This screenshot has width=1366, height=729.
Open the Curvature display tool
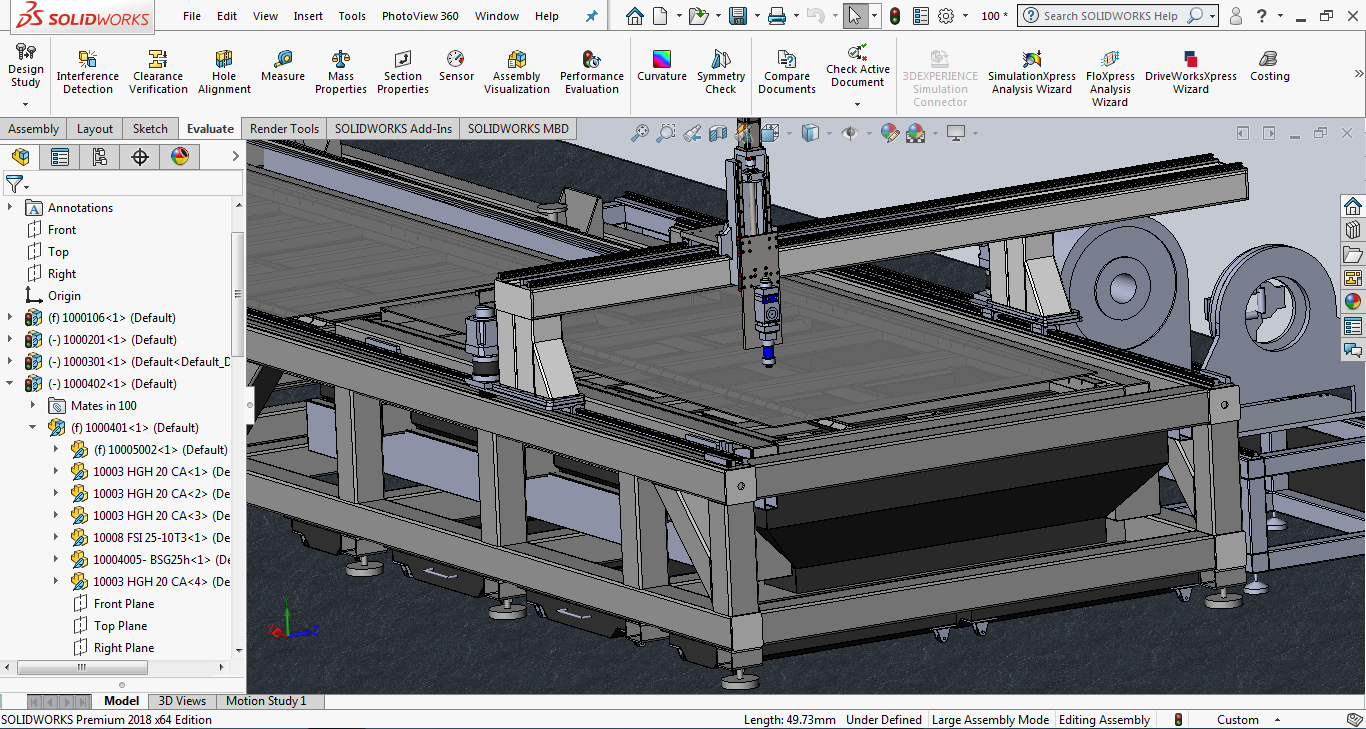coord(662,60)
